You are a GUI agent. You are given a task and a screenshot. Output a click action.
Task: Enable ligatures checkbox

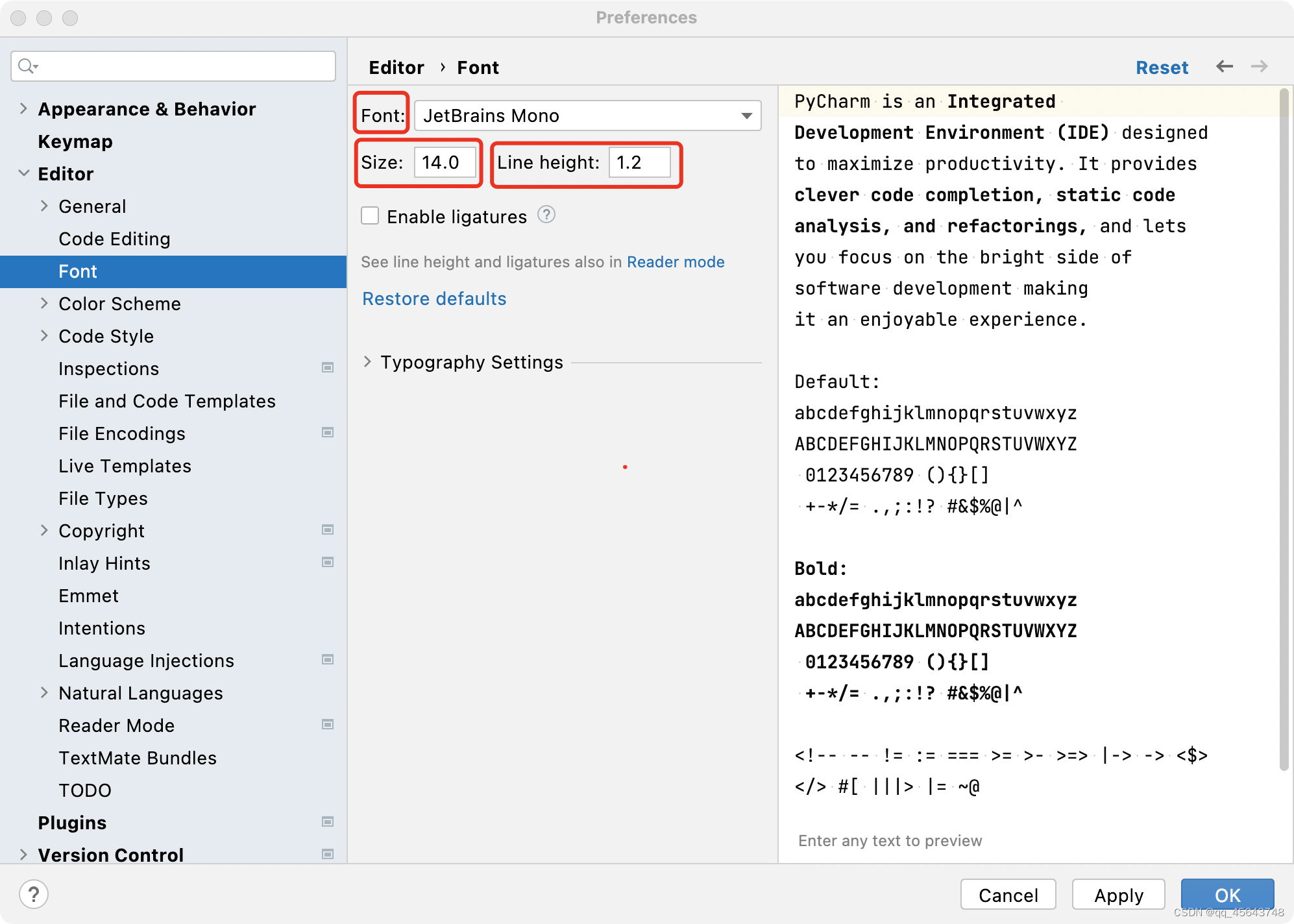[x=370, y=215]
